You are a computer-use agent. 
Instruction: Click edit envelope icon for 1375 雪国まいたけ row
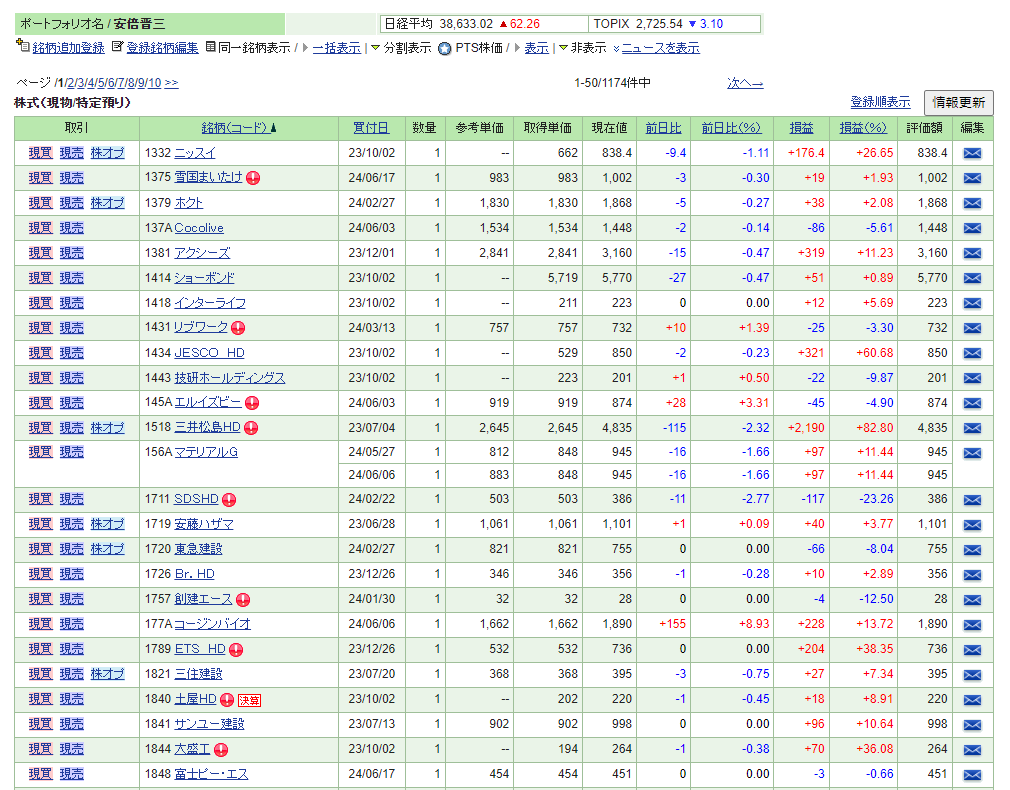[x=972, y=178]
